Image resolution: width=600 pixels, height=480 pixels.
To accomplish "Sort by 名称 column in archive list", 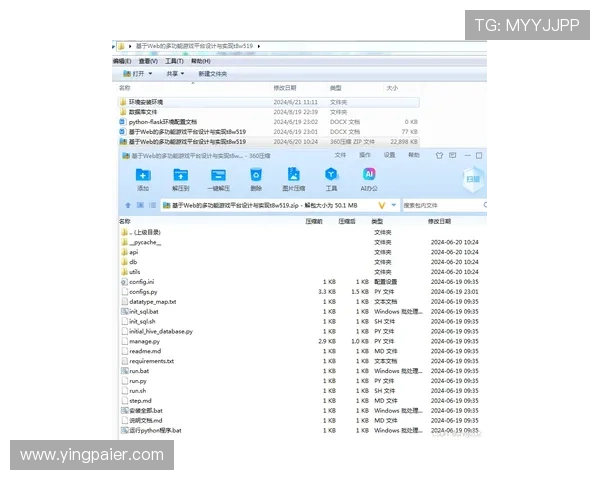I will pyautogui.click(x=125, y=221).
